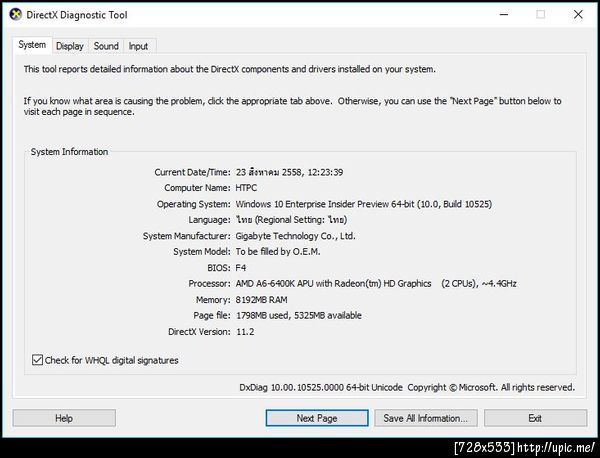The height and width of the screenshot is (458, 600).
Task: Click Save All Information button
Action: (x=426, y=418)
